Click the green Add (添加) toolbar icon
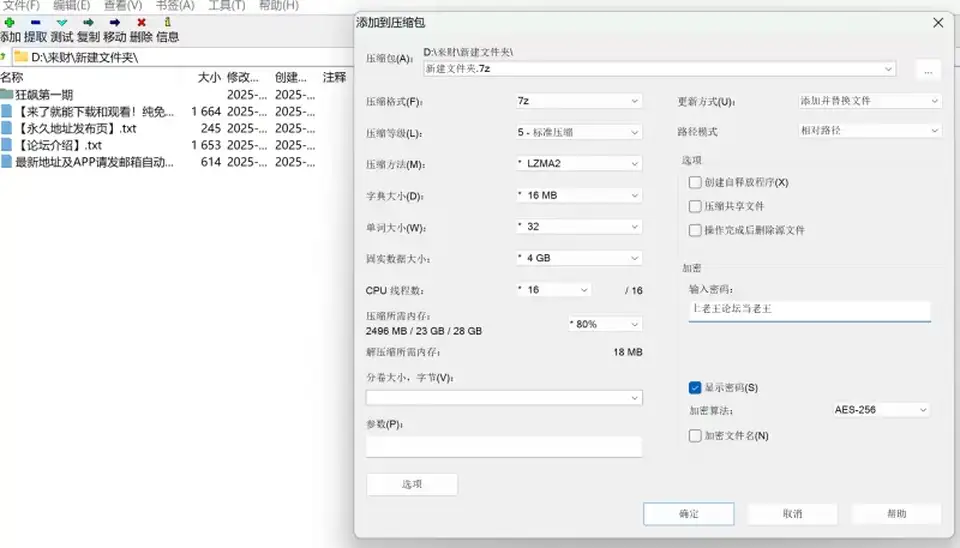Image resolution: width=960 pixels, height=548 pixels. tap(9, 22)
